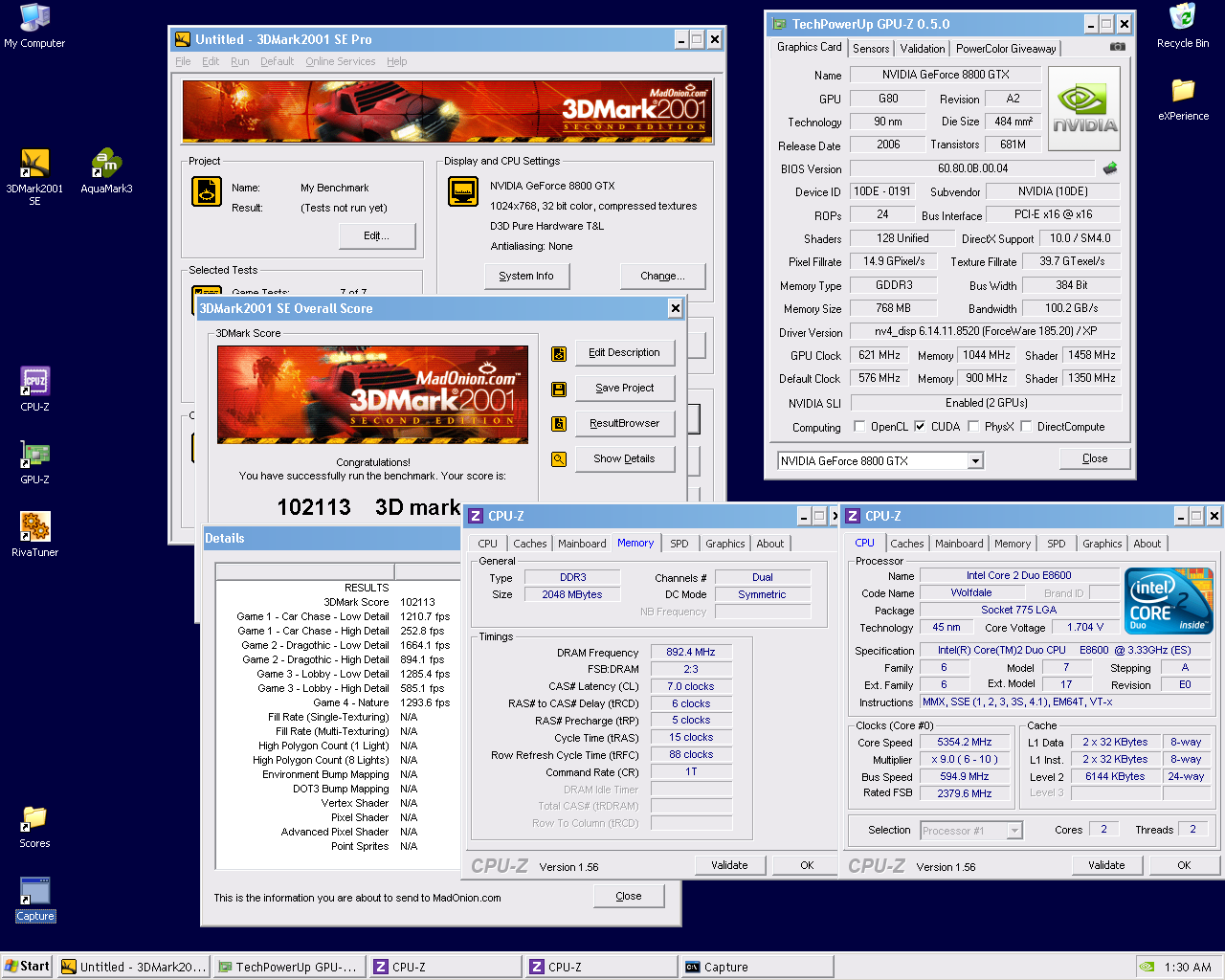The image size is (1225, 980).
Task: Click NVIDIA logo in GPU-Z
Action: coord(1084,108)
